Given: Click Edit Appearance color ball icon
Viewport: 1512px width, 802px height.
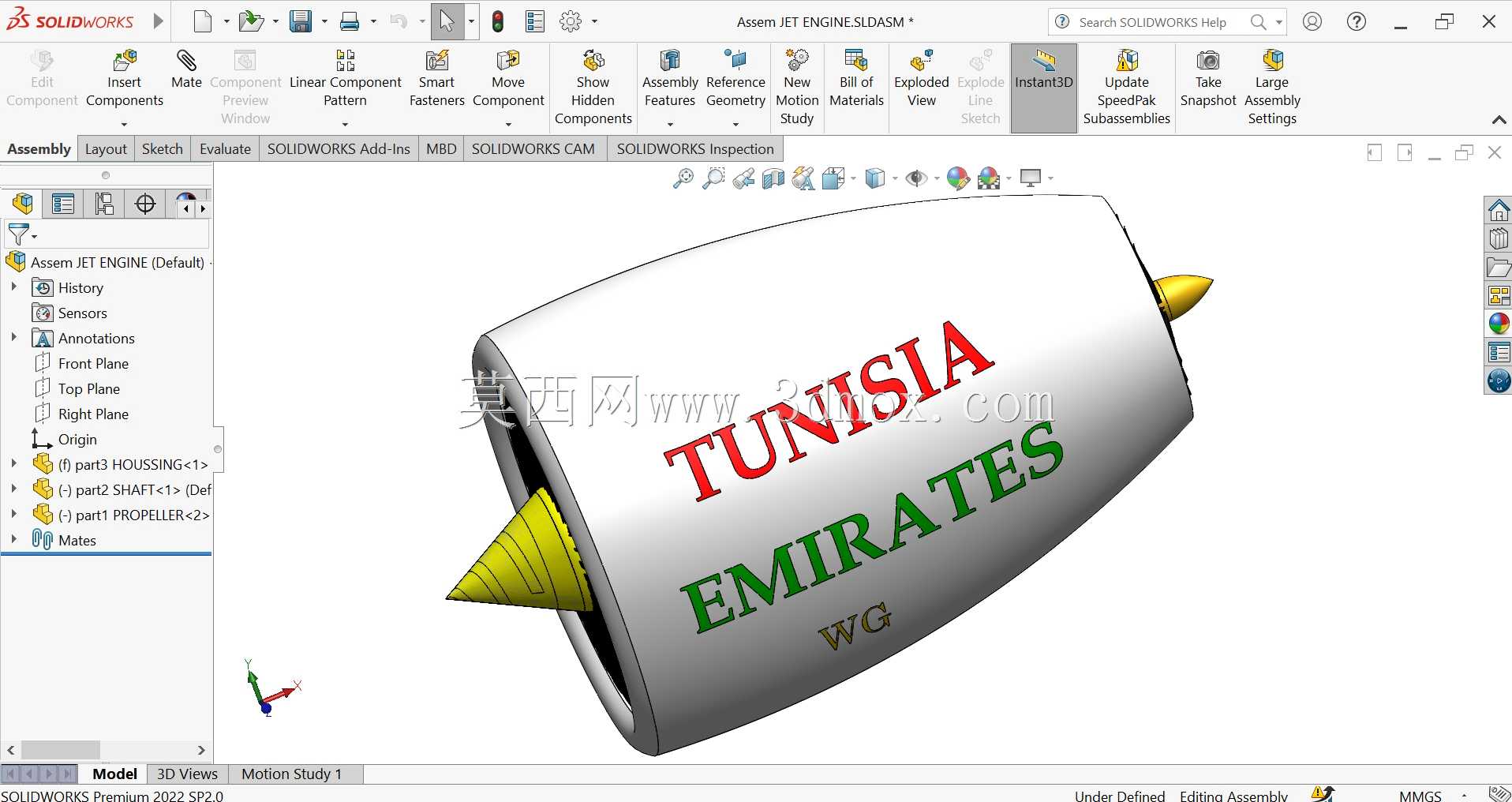Looking at the screenshot, I should [958, 178].
